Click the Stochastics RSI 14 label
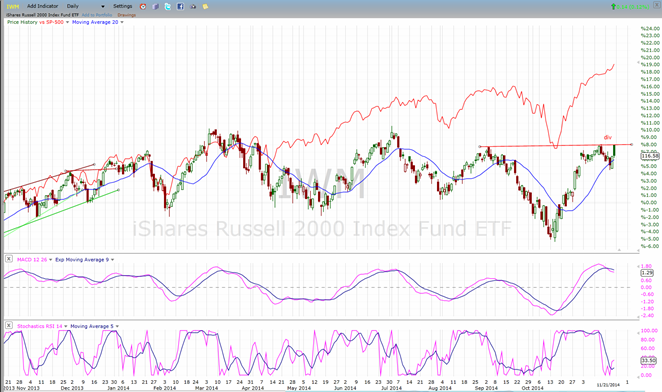 tap(40, 326)
